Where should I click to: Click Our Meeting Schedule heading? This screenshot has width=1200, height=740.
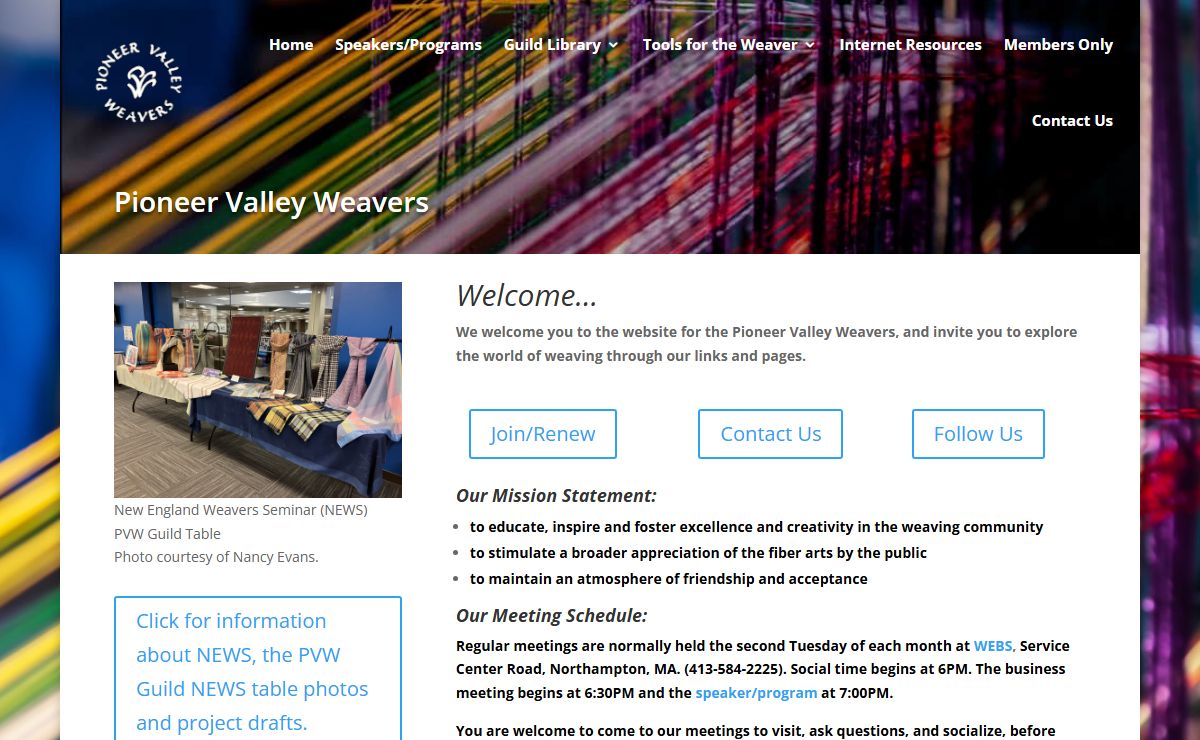(552, 616)
